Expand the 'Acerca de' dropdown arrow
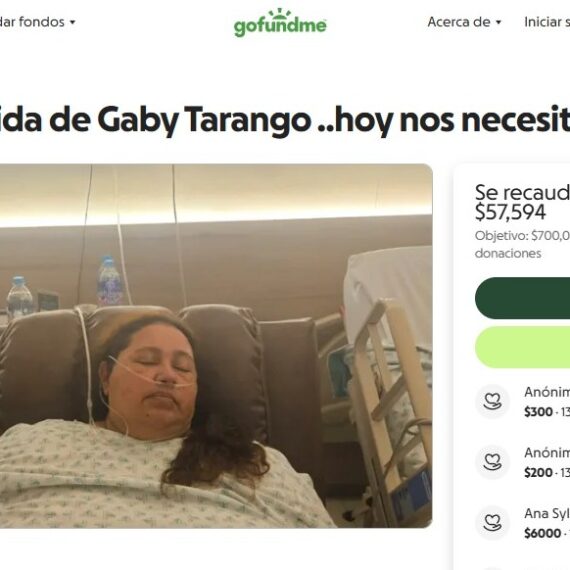Viewport: 570px width, 570px height. point(499,23)
